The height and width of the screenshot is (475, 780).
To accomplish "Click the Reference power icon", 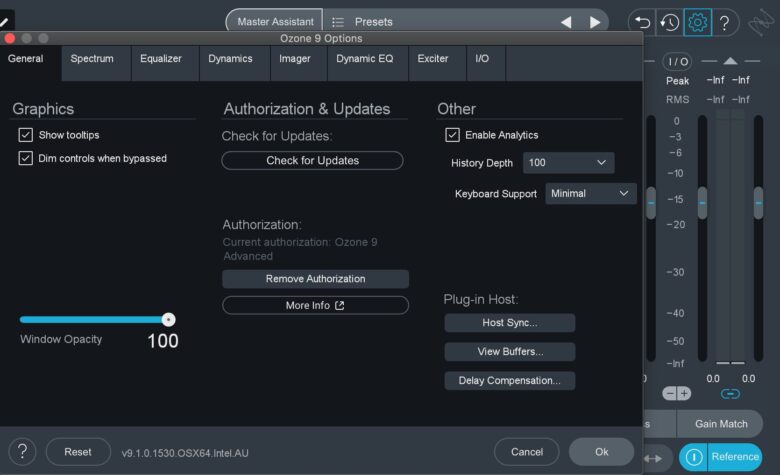I will pyautogui.click(x=693, y=457).
